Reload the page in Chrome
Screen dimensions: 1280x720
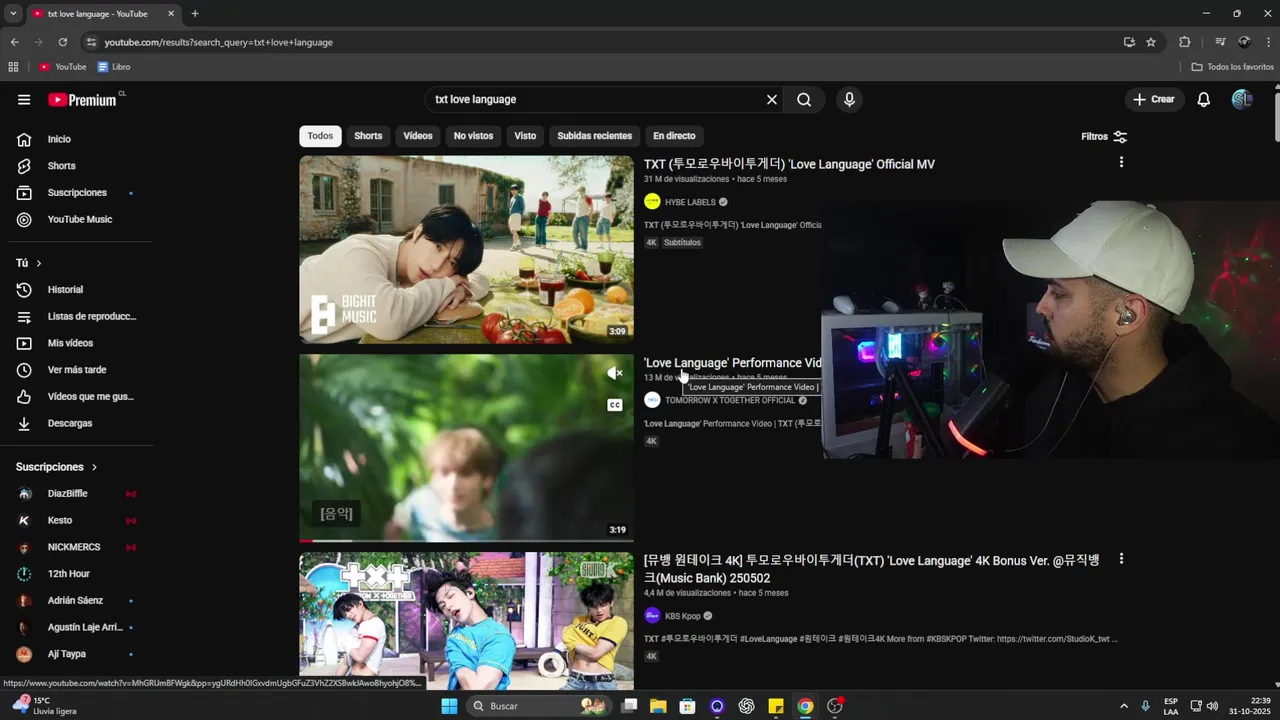pyautogui.click(x=62, y=42)
